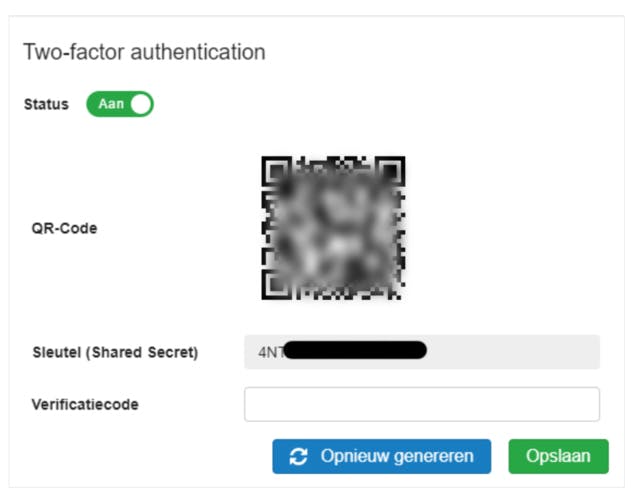Click the "QR-Code" label
Screen dimensions: 640x500
(x=64, y=228)
